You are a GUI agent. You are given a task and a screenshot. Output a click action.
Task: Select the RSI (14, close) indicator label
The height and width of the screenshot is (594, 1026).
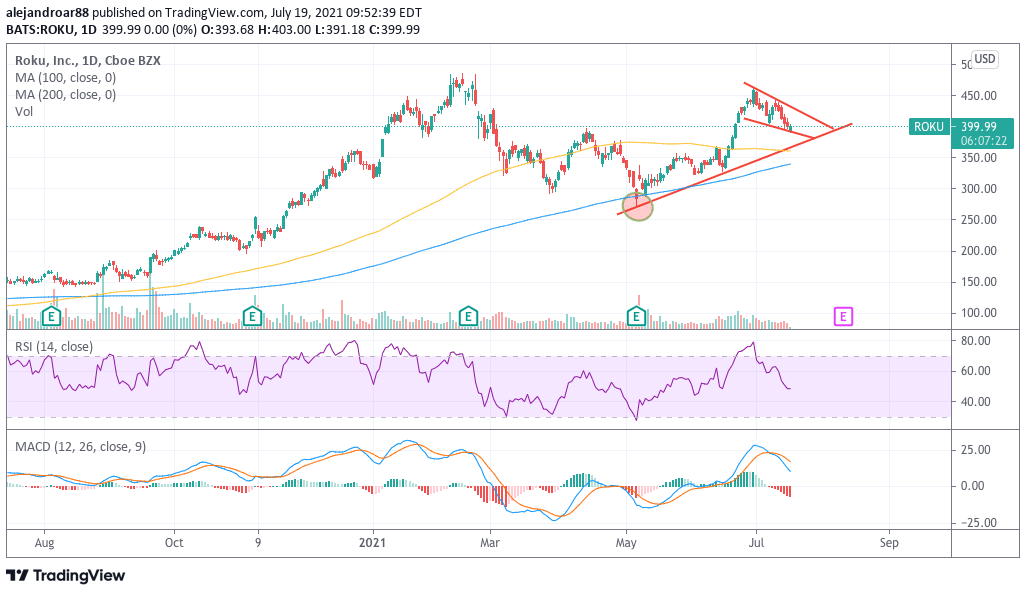[54, 346]
